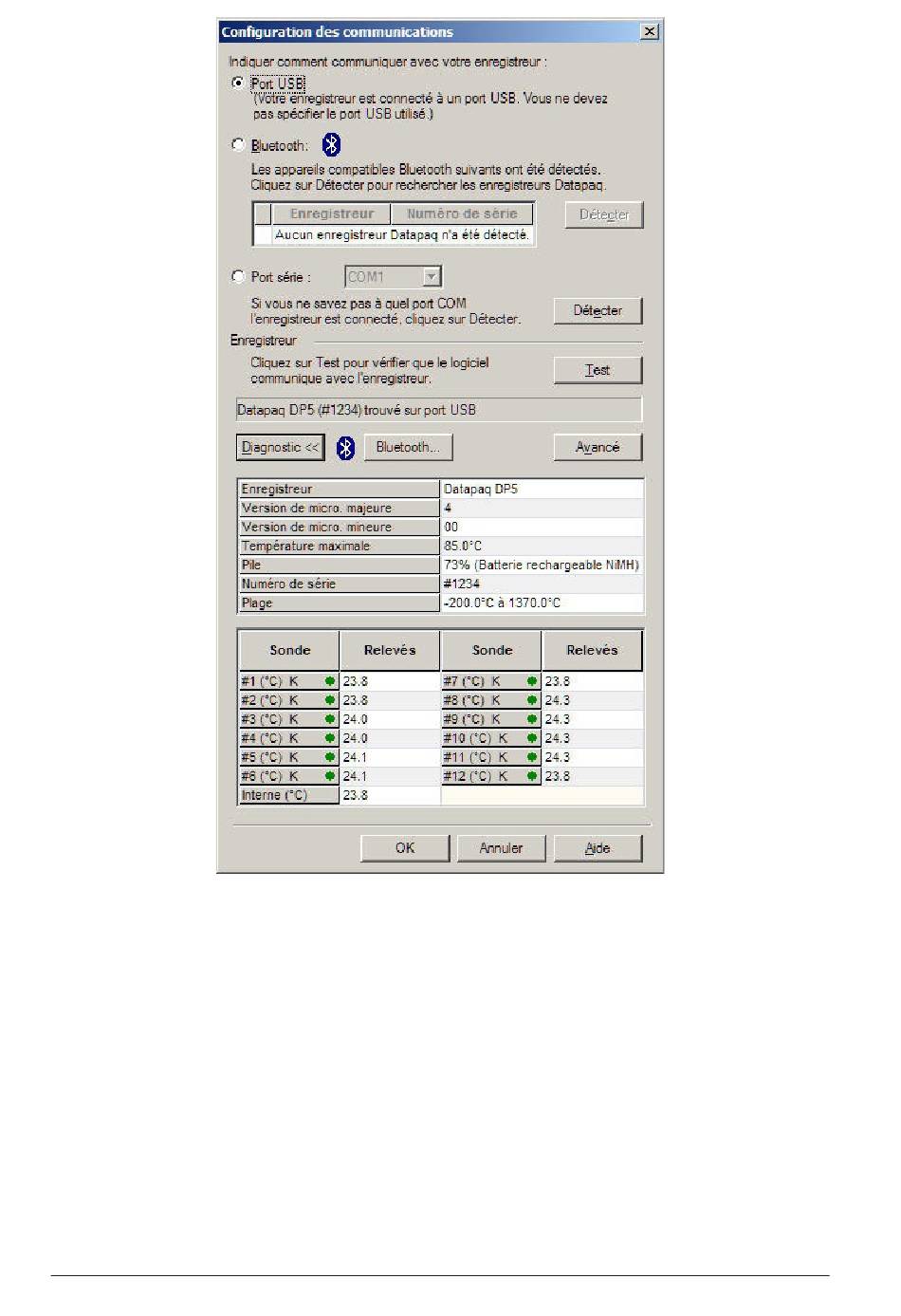Viewport: 901px width, 1316px height.
Task: Open help with the Aide button
Action: click(x=598, y=848)
